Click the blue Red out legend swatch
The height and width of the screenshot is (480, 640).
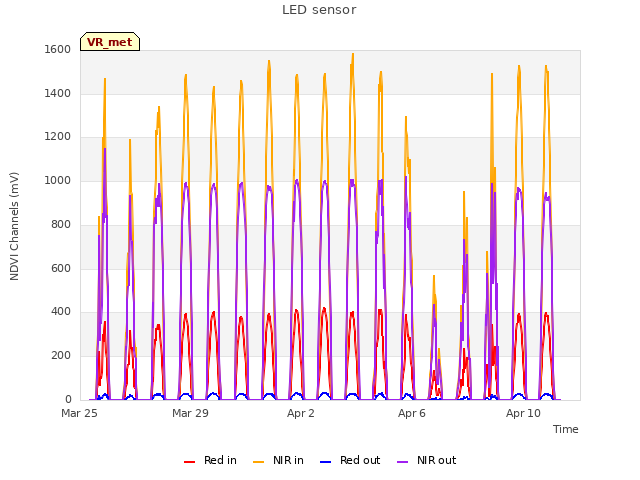(x=325, y=462)
